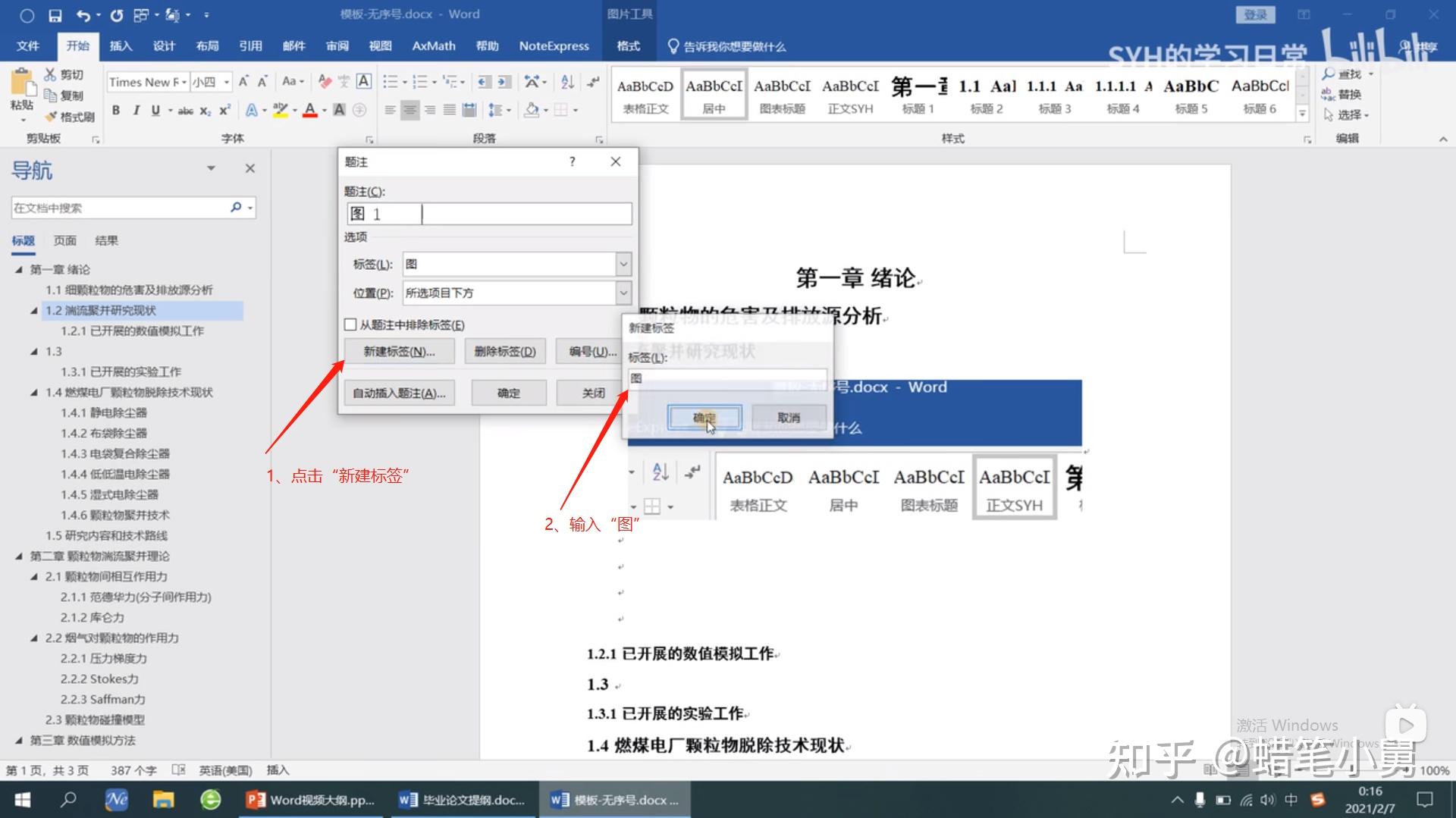
Task: Apply the 标题 1 style from gallery
Action: point(918,95)
